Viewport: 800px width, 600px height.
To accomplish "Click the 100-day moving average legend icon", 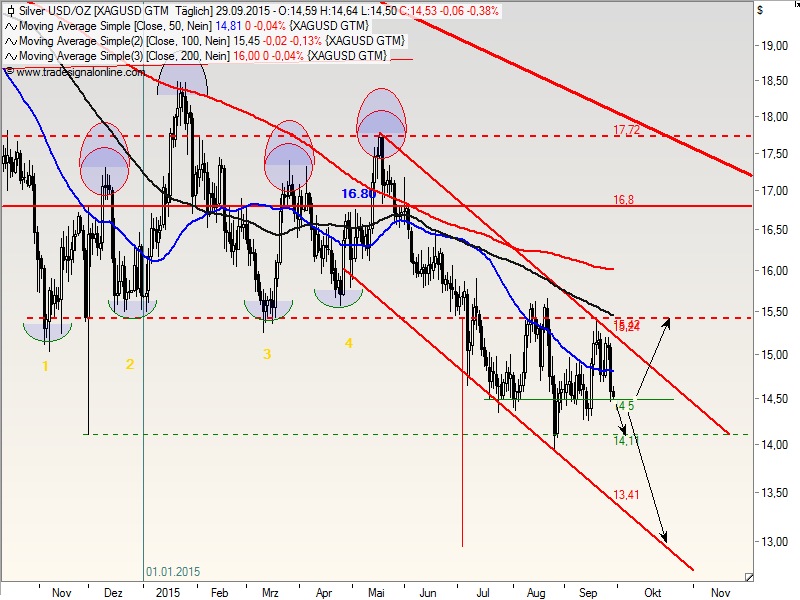I will (11, 41).
